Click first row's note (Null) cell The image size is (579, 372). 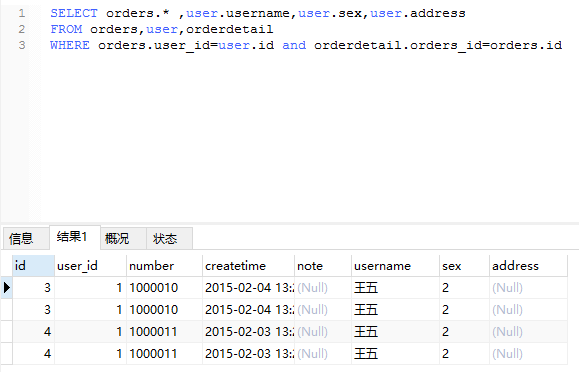pyautogui.click(x=323, y=287)
